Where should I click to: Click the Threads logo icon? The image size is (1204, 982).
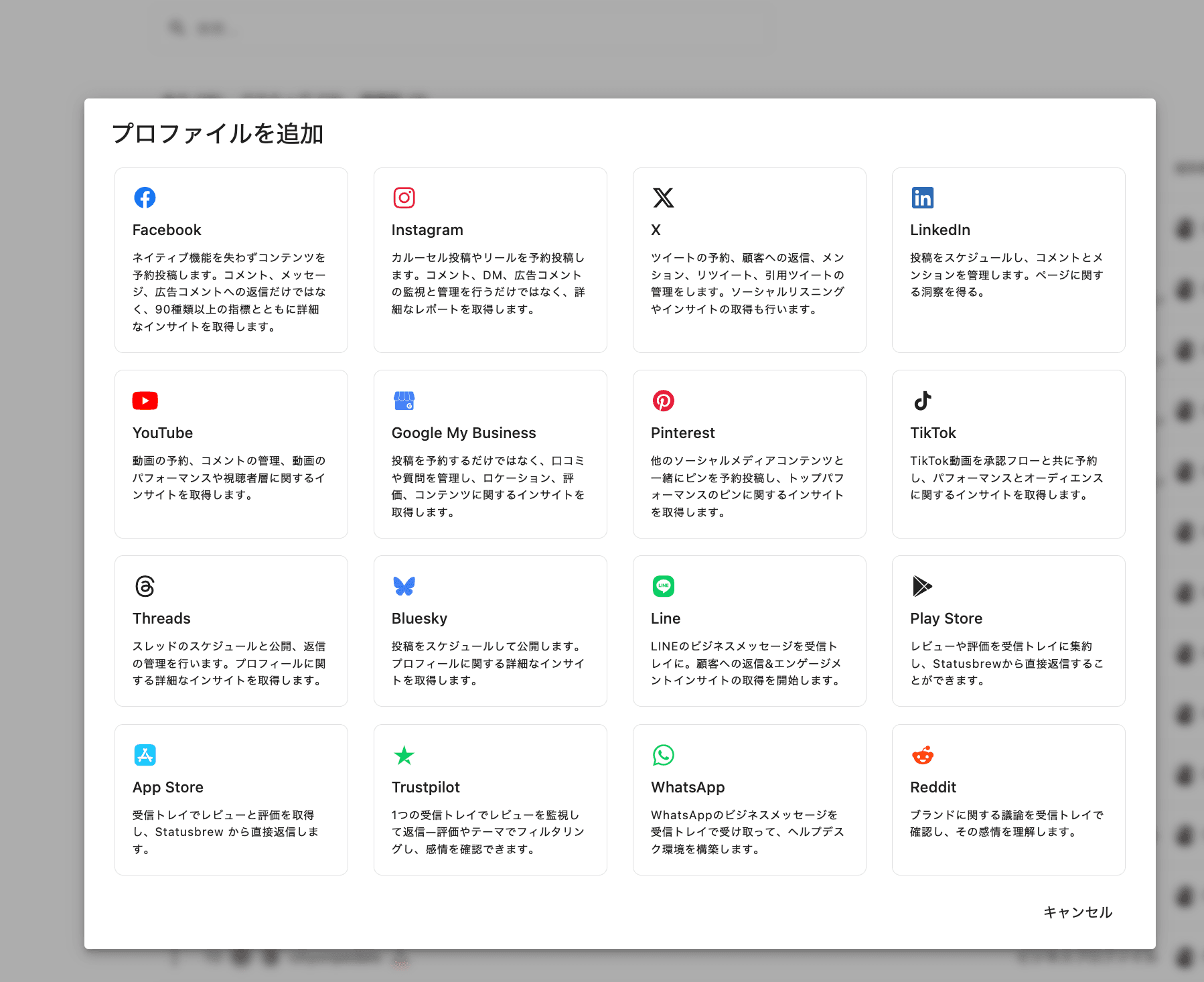pos(145,586)
